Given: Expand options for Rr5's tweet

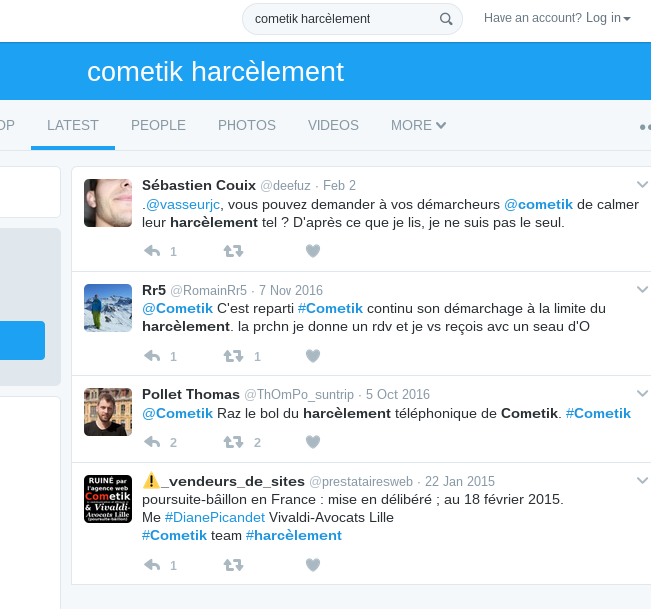Looking at the screenshot, I should click(x=642, y=289).
